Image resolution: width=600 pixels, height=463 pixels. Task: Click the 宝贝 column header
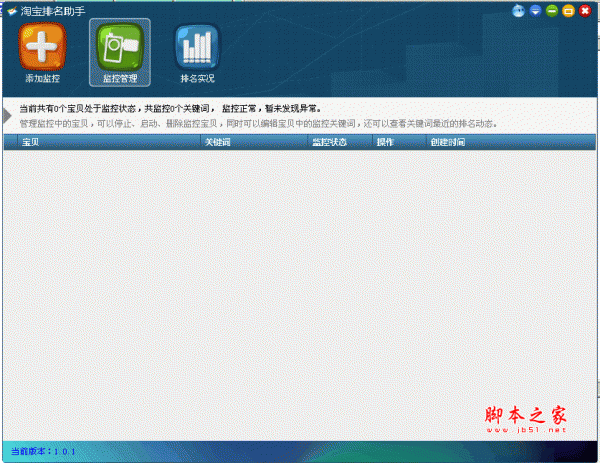tap(109, 142)
